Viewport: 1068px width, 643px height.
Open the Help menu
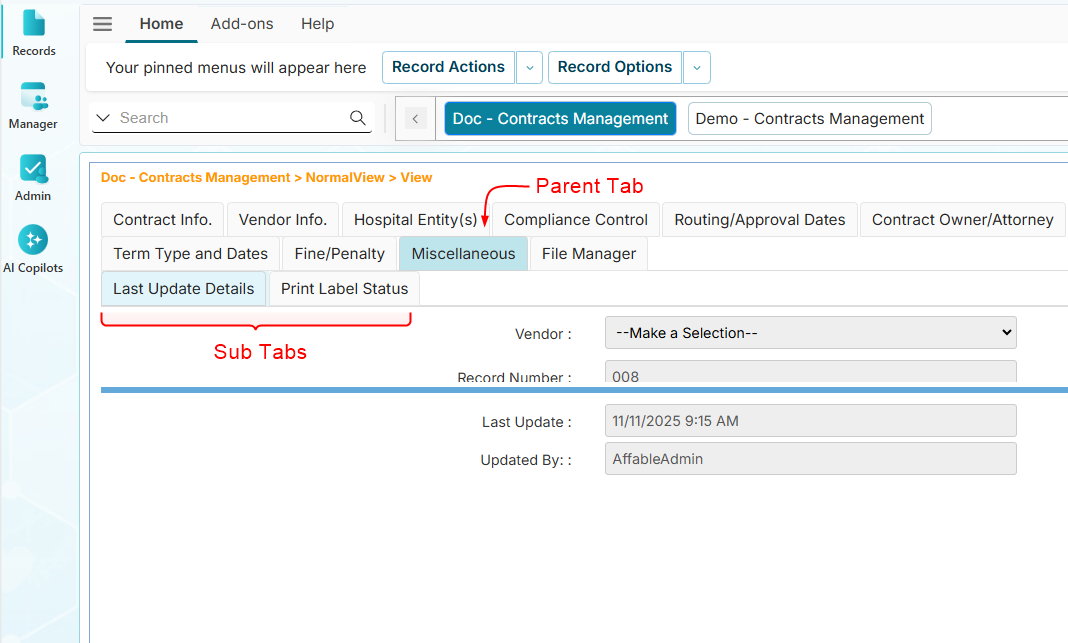tap(318, 24)
